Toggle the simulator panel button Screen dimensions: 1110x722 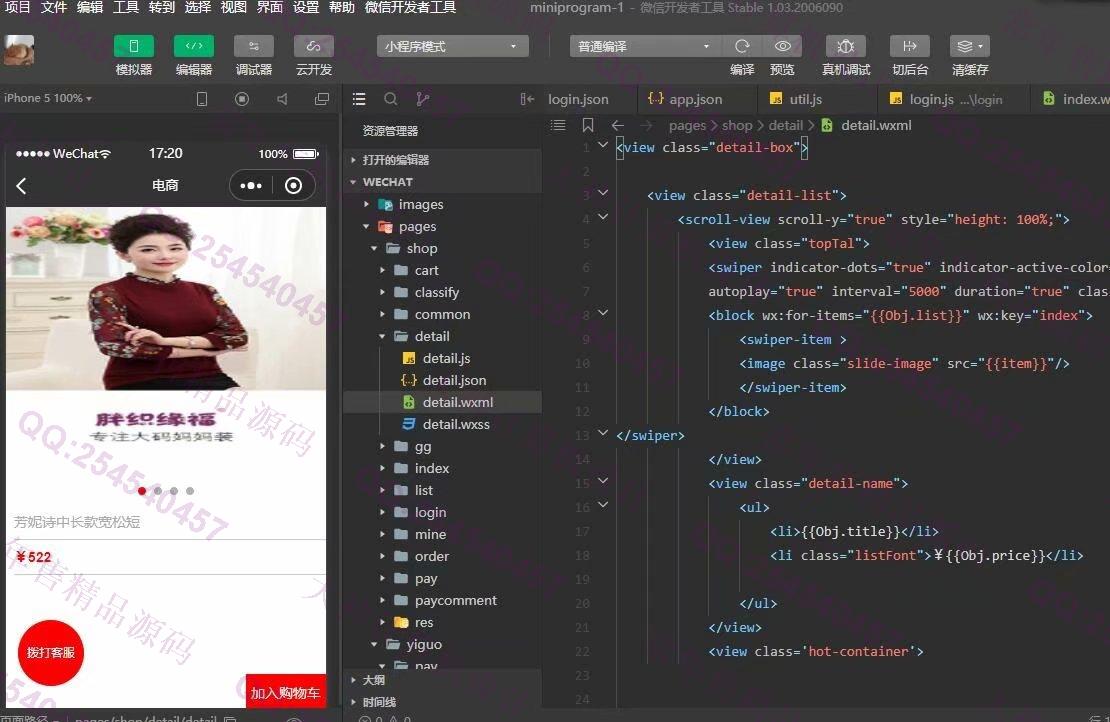(x=134, y=47)
